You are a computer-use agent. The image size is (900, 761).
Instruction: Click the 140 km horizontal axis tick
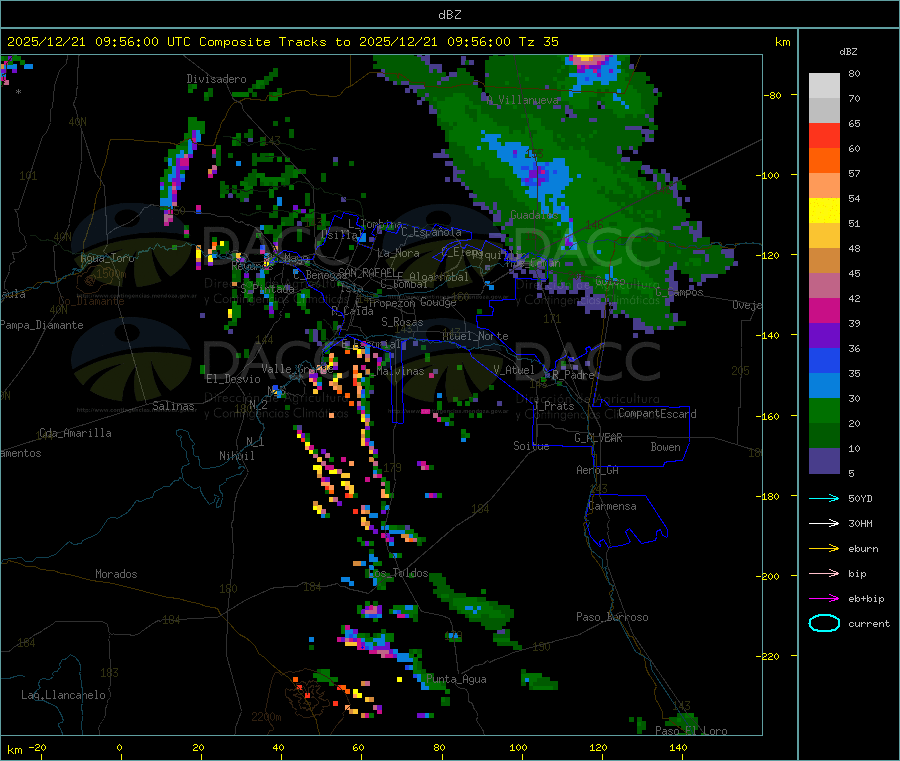click(x=678, y=747)
